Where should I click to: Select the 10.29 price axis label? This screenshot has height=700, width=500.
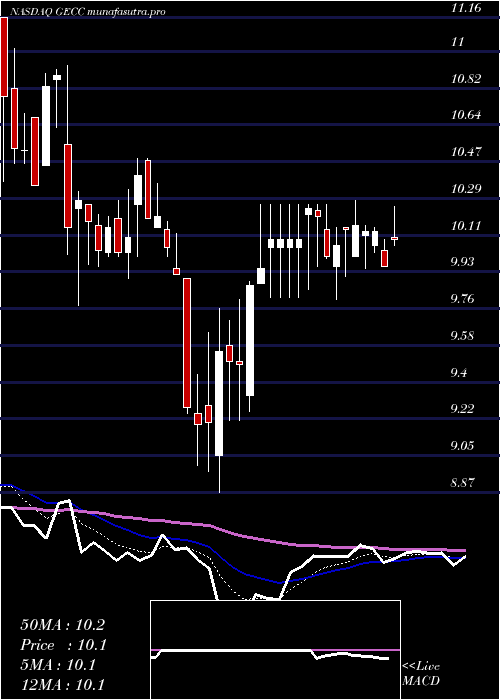[x=466, y=189]
